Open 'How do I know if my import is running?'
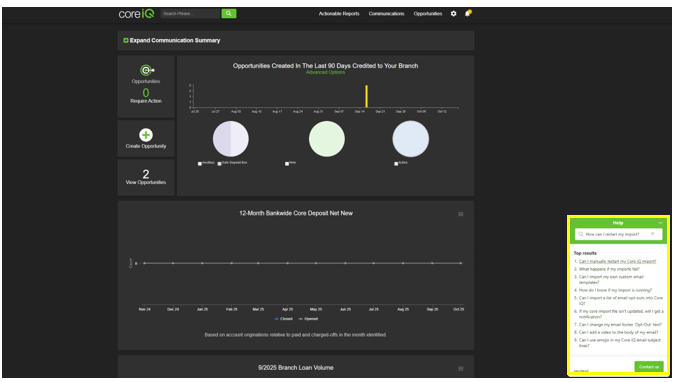 pyautogui.click(x=615, y=290)
